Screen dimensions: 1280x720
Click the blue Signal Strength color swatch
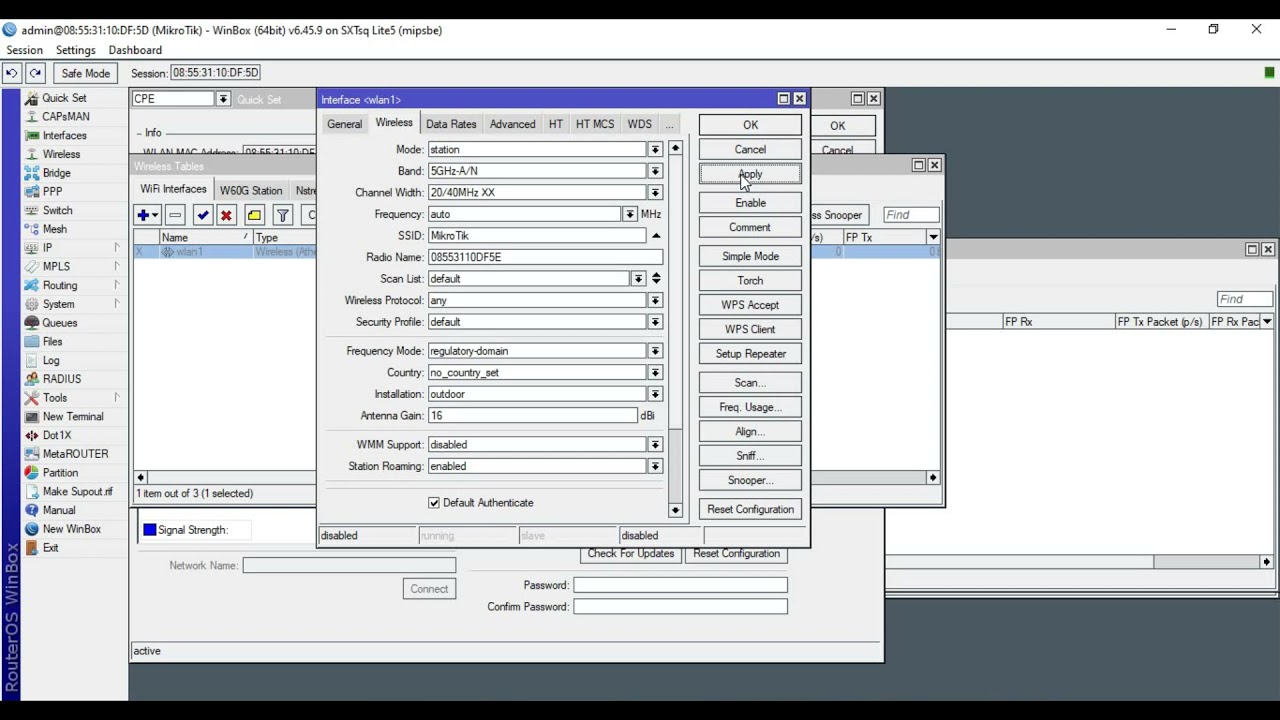coord(150,530)
